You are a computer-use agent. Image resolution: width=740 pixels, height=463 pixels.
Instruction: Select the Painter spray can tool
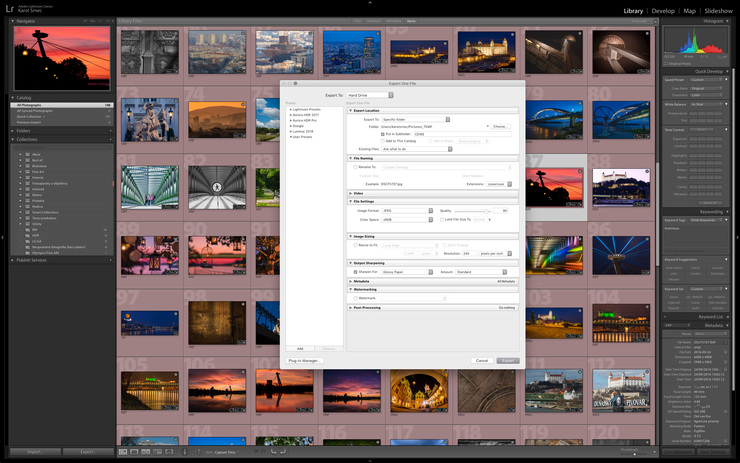(185, 452)
